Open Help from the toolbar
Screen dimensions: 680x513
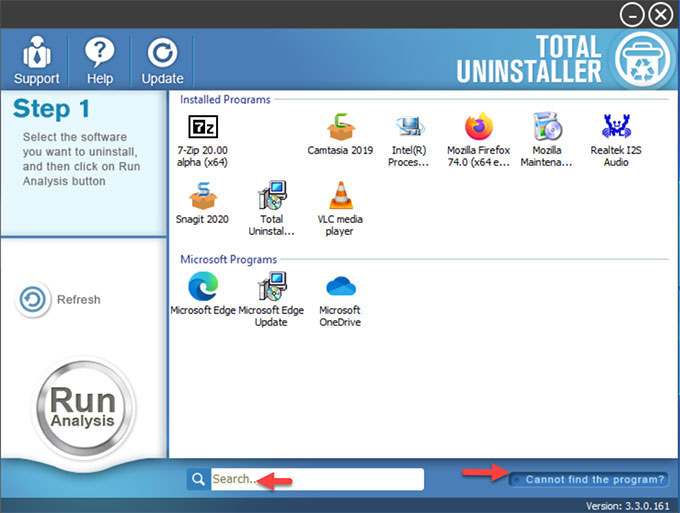[x=100, y=60]
